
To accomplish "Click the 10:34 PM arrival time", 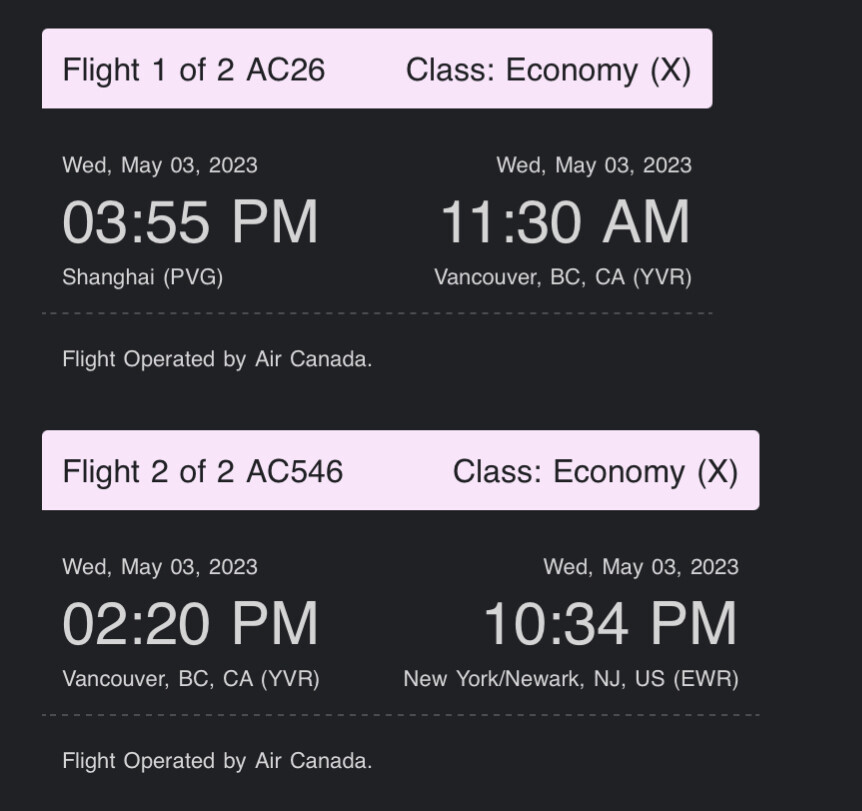I will coord(610,624).
